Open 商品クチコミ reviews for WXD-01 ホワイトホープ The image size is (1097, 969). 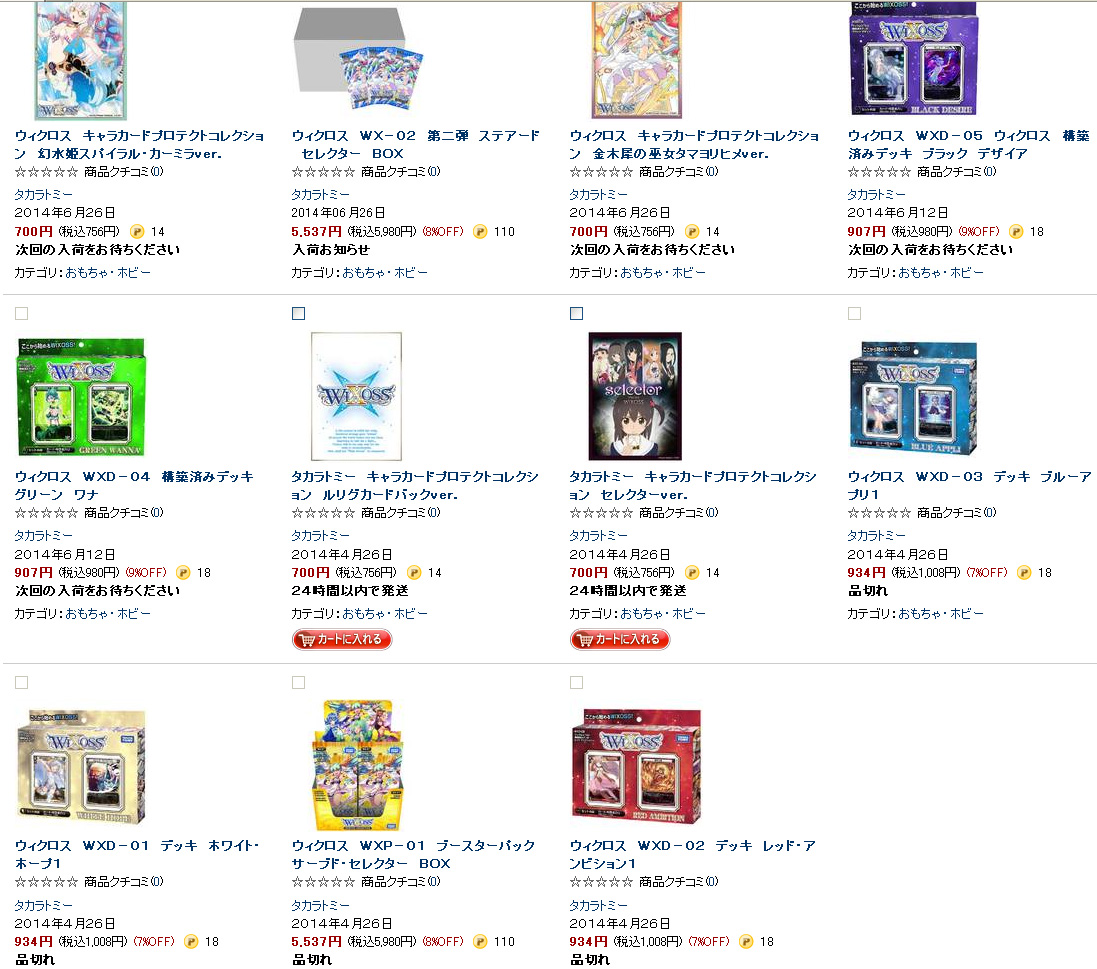click(x=124, y=882)
